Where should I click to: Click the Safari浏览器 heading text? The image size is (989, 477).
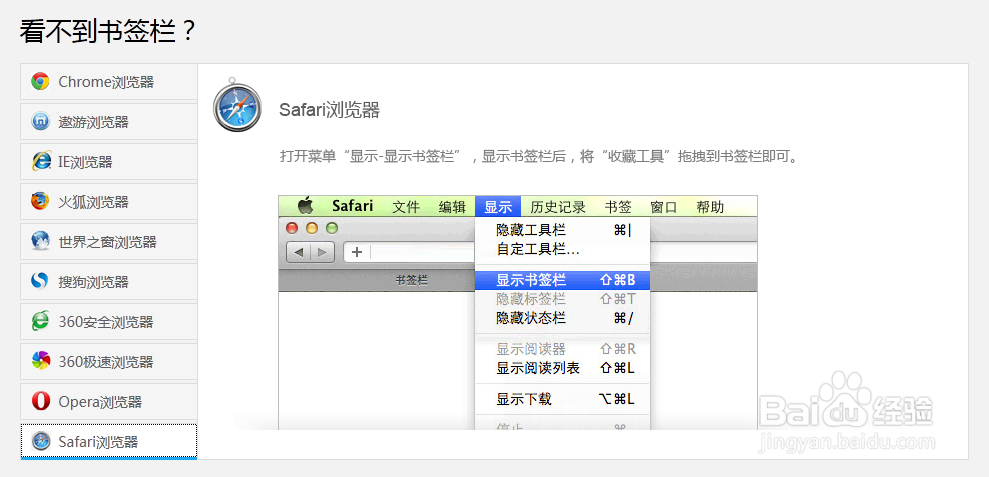(329, 110)
